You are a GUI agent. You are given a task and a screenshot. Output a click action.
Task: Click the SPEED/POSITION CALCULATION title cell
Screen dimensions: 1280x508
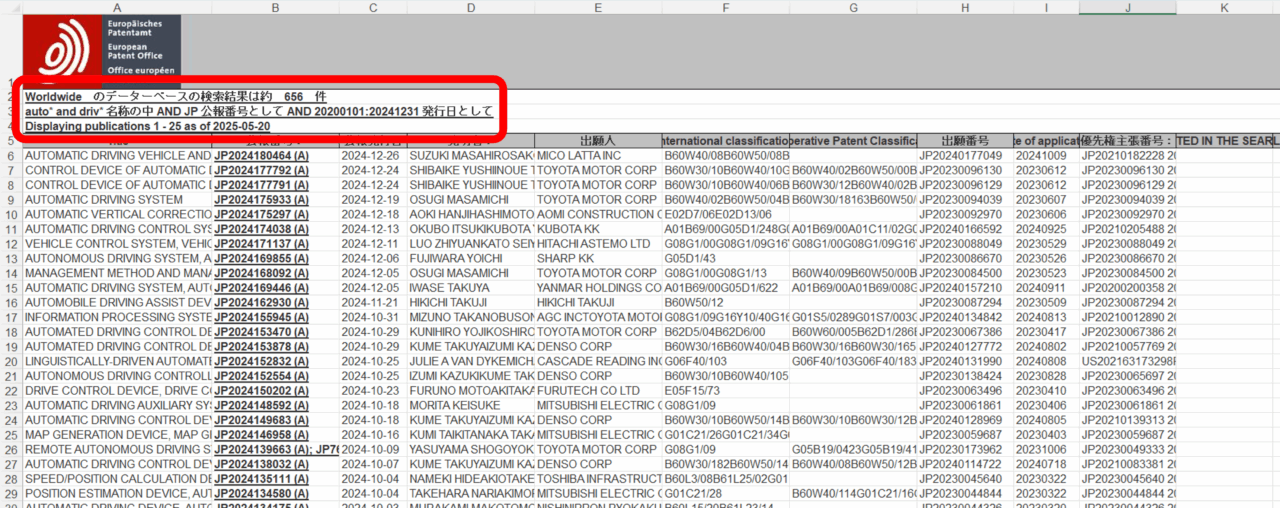pyautogui.click(x=117, y=478)
